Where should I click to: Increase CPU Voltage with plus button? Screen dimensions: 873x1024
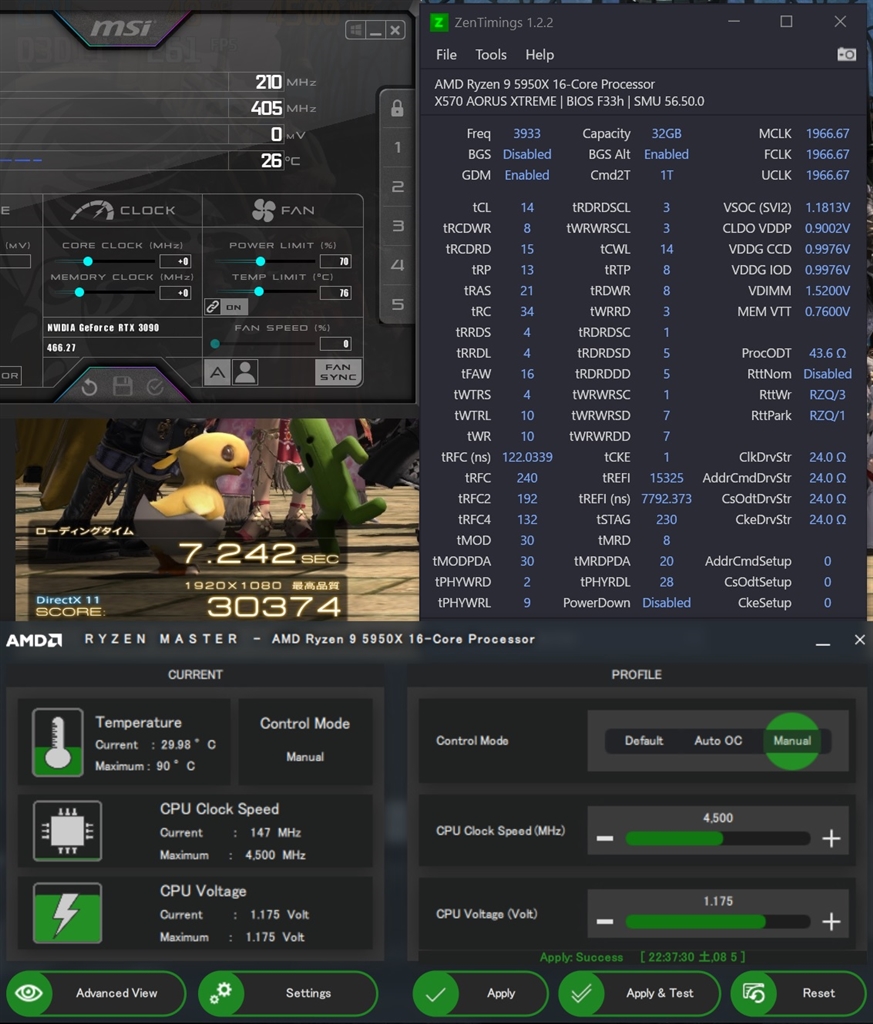[831, 922]
